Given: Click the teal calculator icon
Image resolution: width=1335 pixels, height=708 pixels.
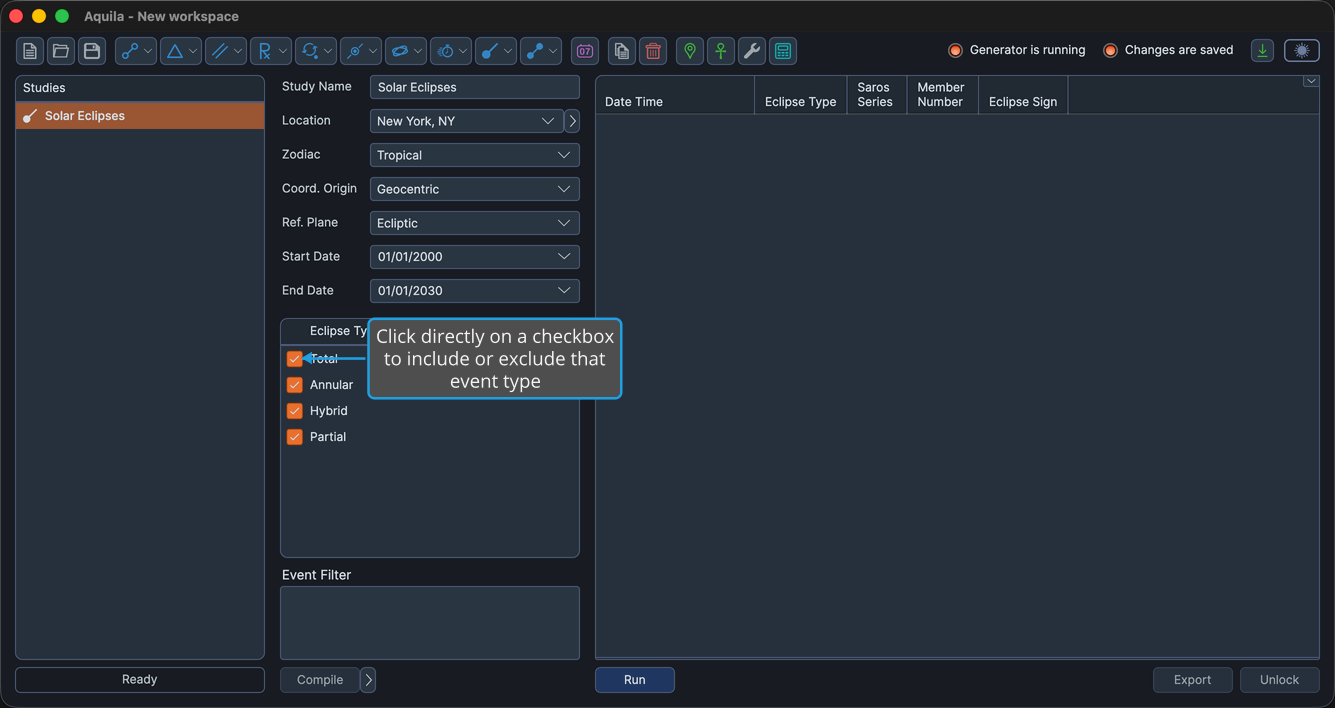Looking at the screenshot, I should 783,51.
